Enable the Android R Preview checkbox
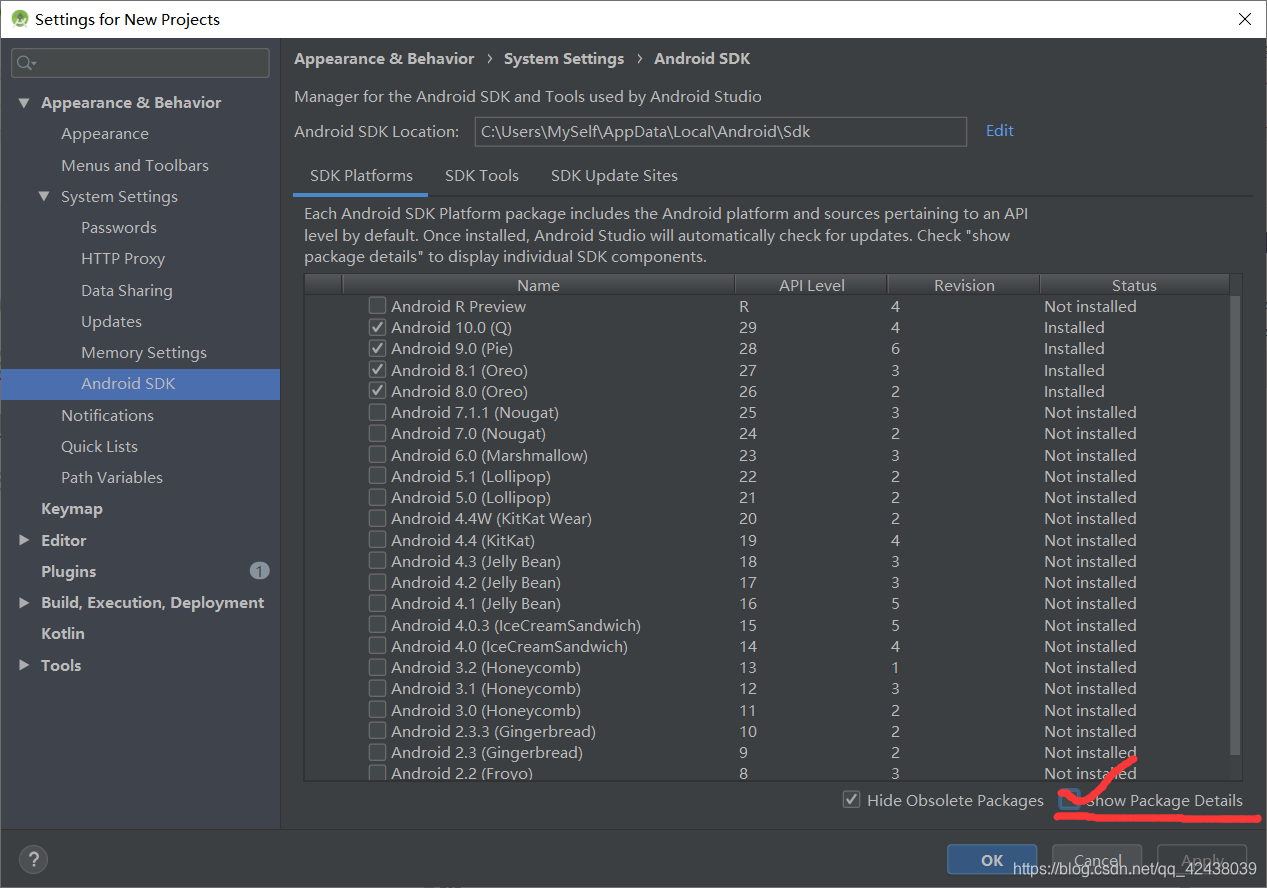This screenshot has width=1267, height=888. coord(377,306)
